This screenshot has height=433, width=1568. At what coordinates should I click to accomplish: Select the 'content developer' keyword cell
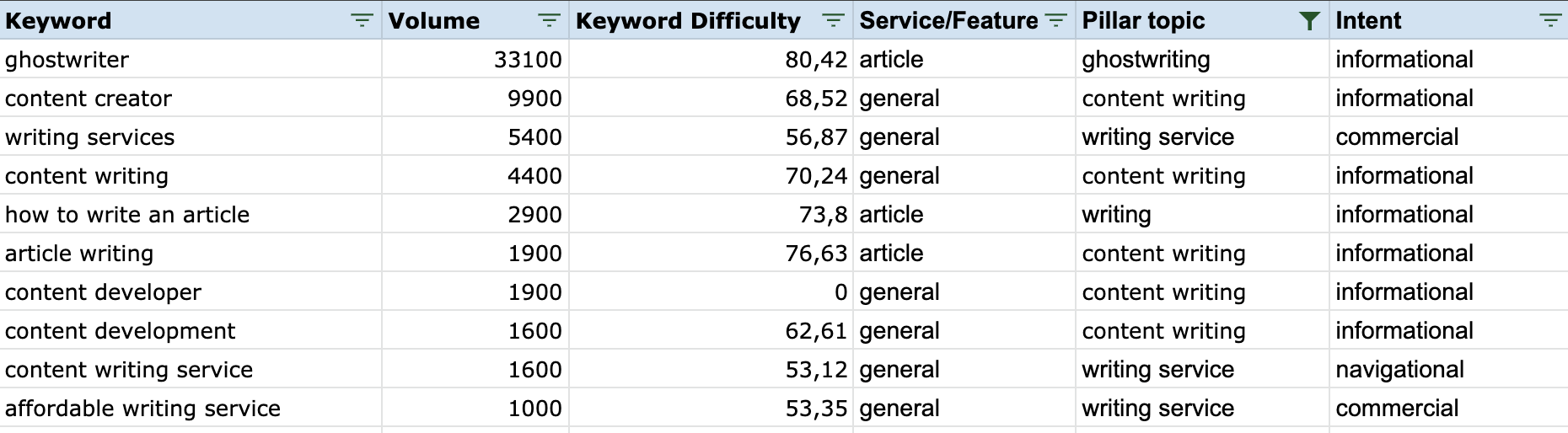tap(191, 291)
